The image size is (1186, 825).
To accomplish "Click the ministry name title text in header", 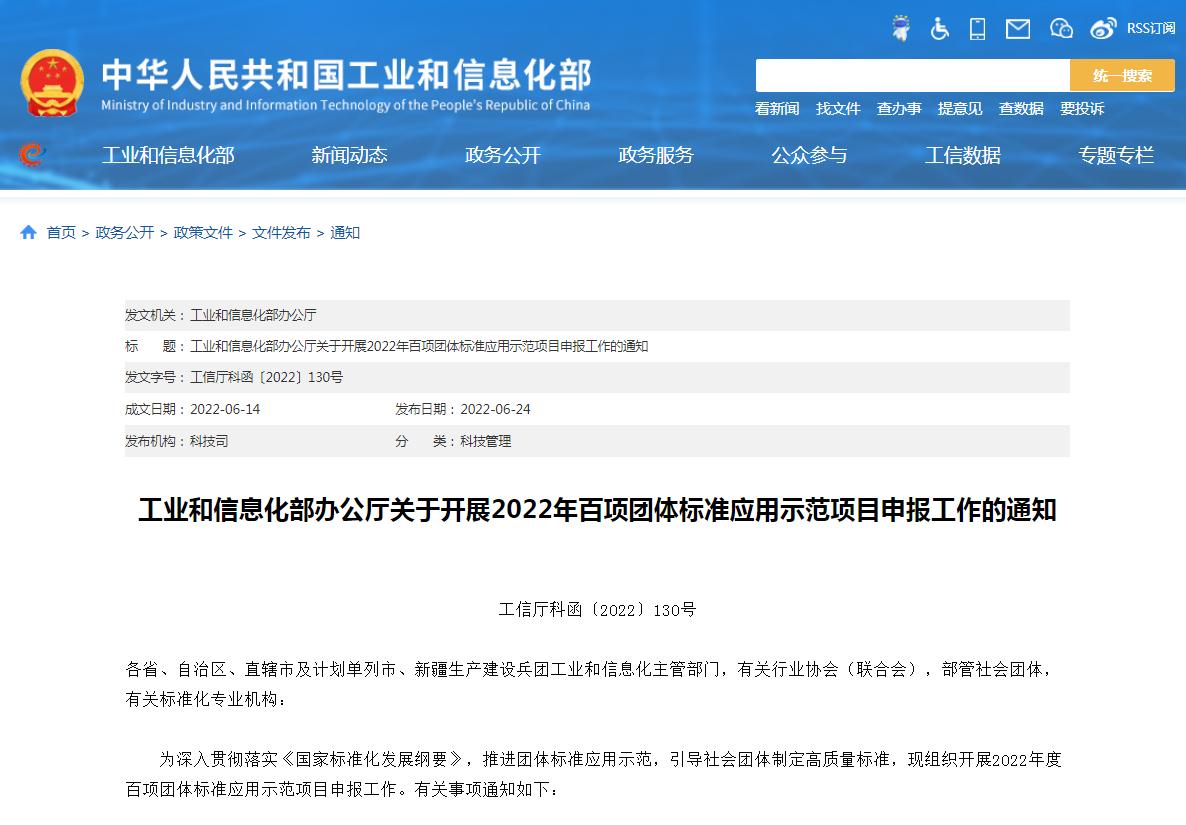I will tap(346, 76).
